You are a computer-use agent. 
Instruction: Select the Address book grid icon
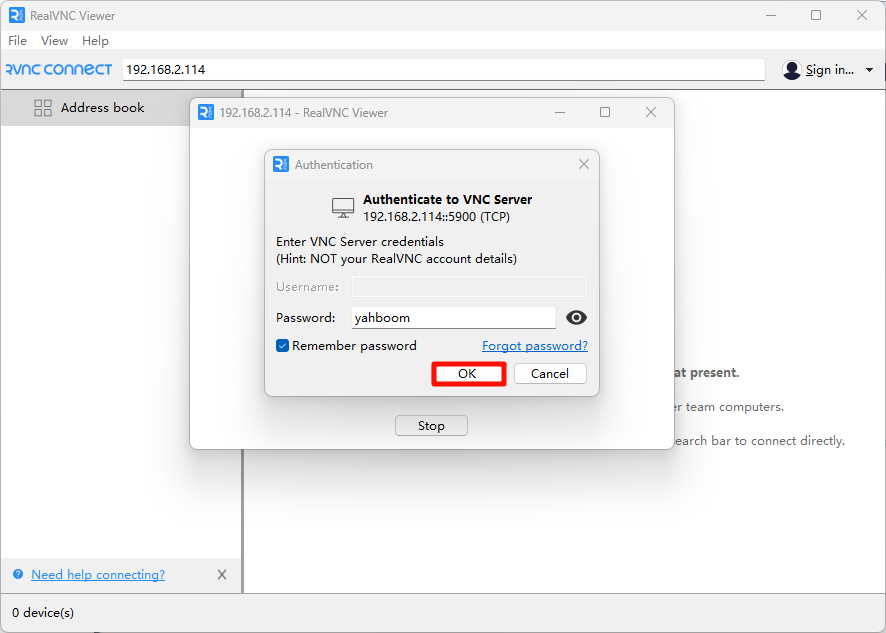[43, 107]
